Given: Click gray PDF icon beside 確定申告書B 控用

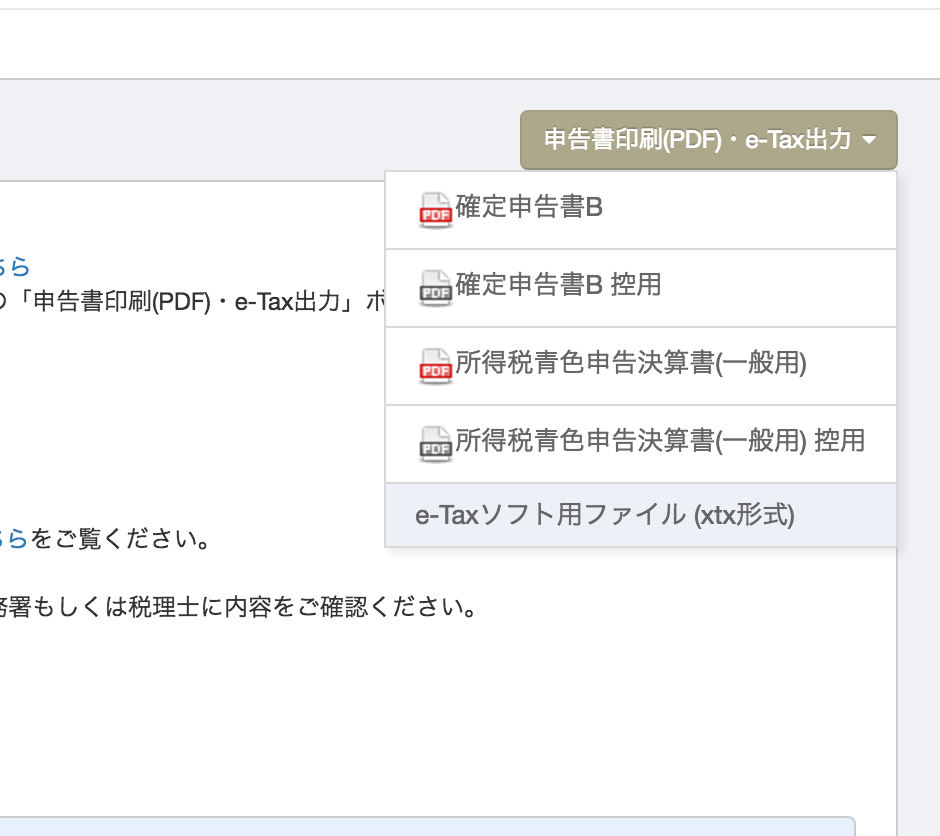Looking at the screenshot, I should 435,287.
